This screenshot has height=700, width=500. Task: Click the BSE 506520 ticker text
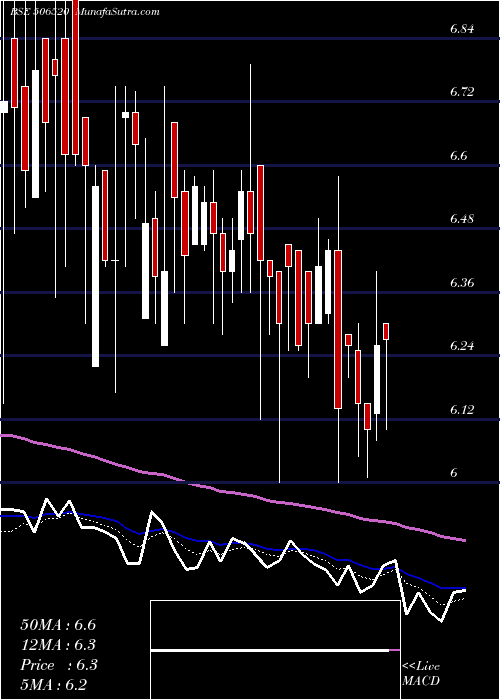tap(39, 12)
